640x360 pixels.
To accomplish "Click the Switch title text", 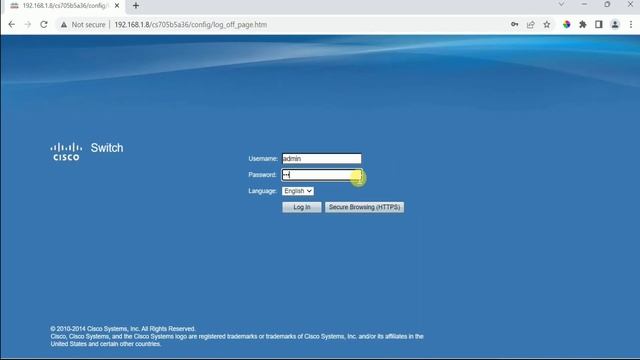I will 107,148.
